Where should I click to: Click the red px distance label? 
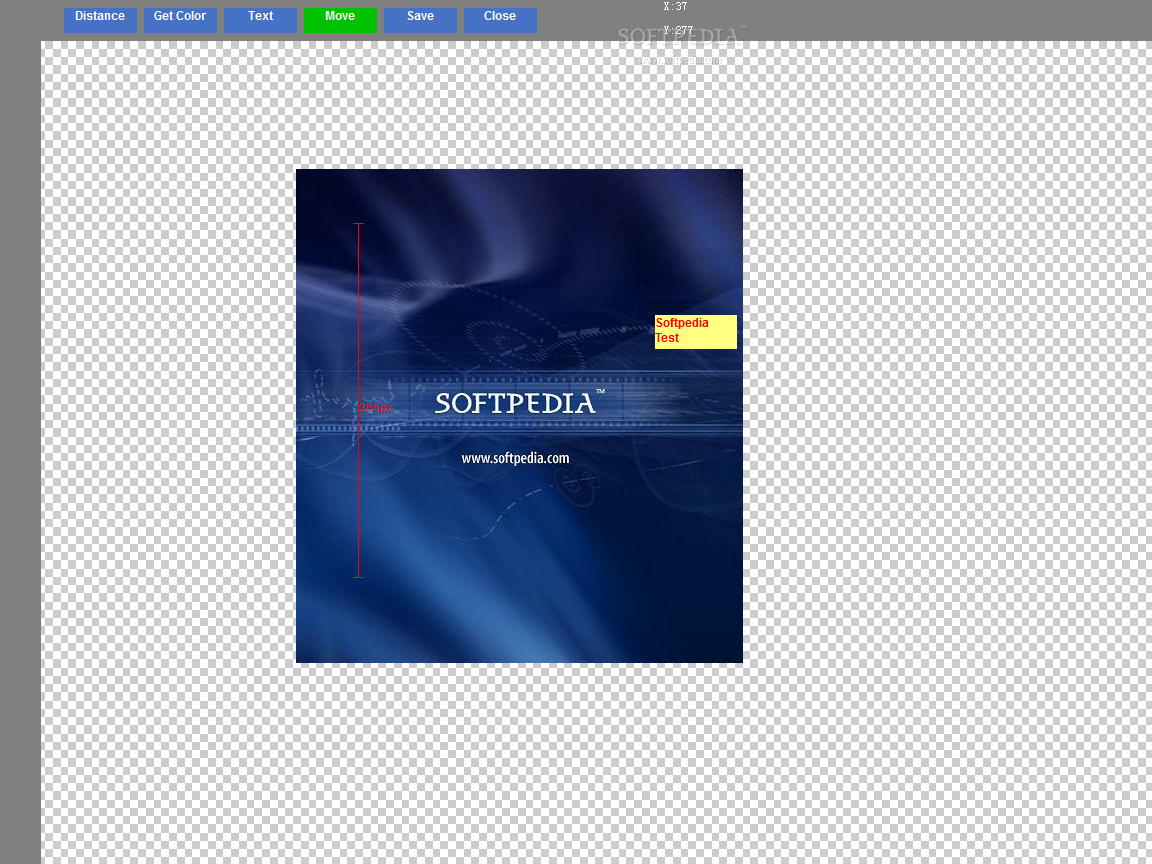click(375, 408)
